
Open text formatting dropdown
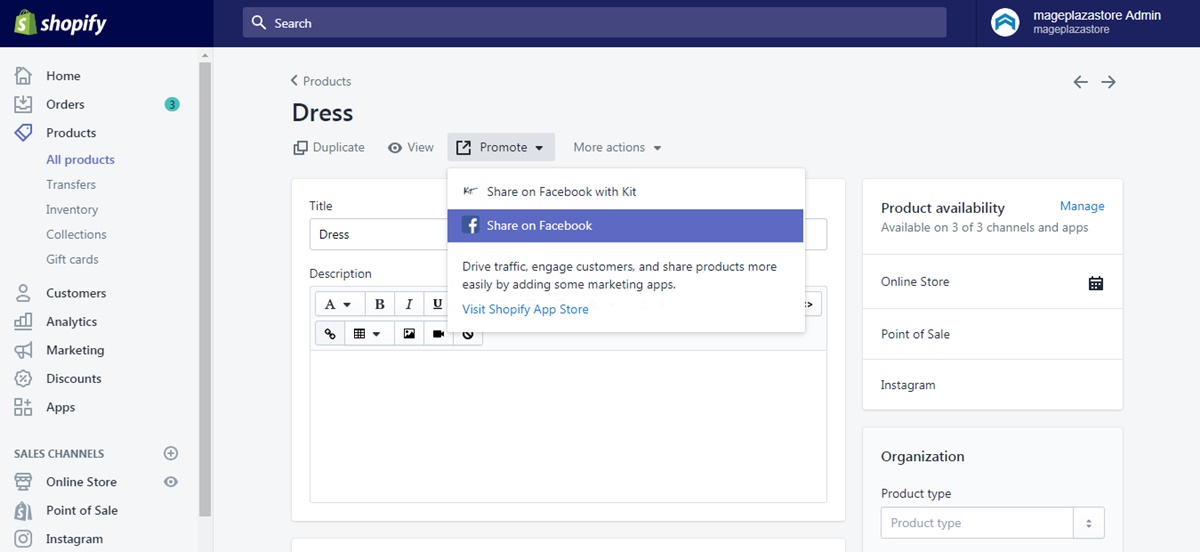pyautogui.click(x=339, y=304)
